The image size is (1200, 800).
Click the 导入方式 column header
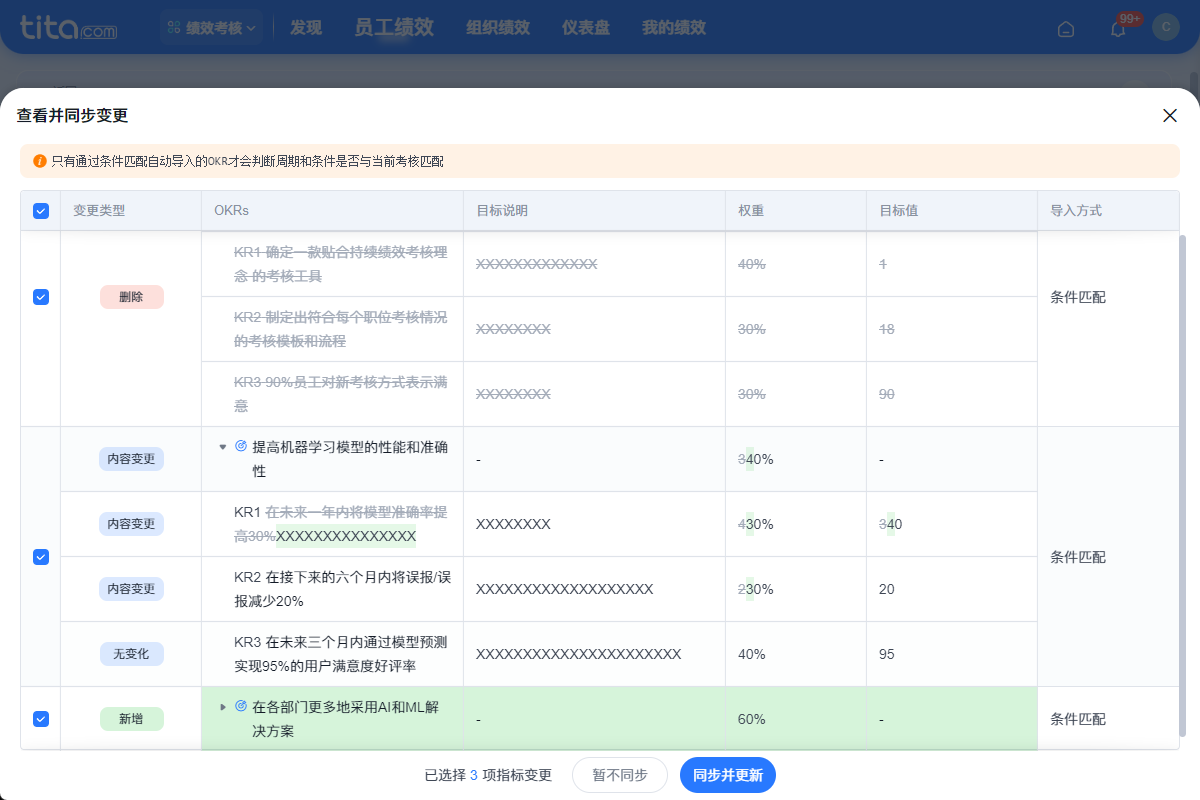tap(1076, 211)
